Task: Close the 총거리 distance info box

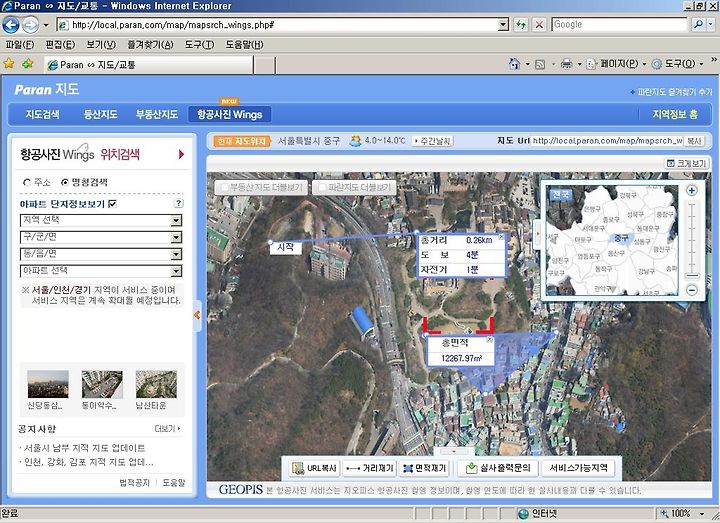Action: tap(501, 237)
